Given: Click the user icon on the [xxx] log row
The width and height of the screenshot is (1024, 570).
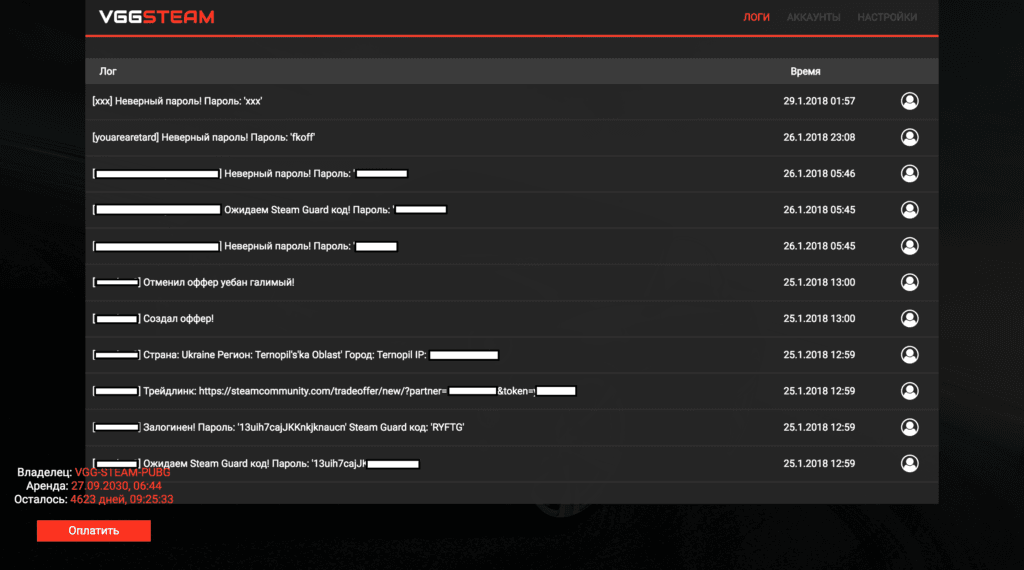Looking at the screenshot, I should (909, 101).
